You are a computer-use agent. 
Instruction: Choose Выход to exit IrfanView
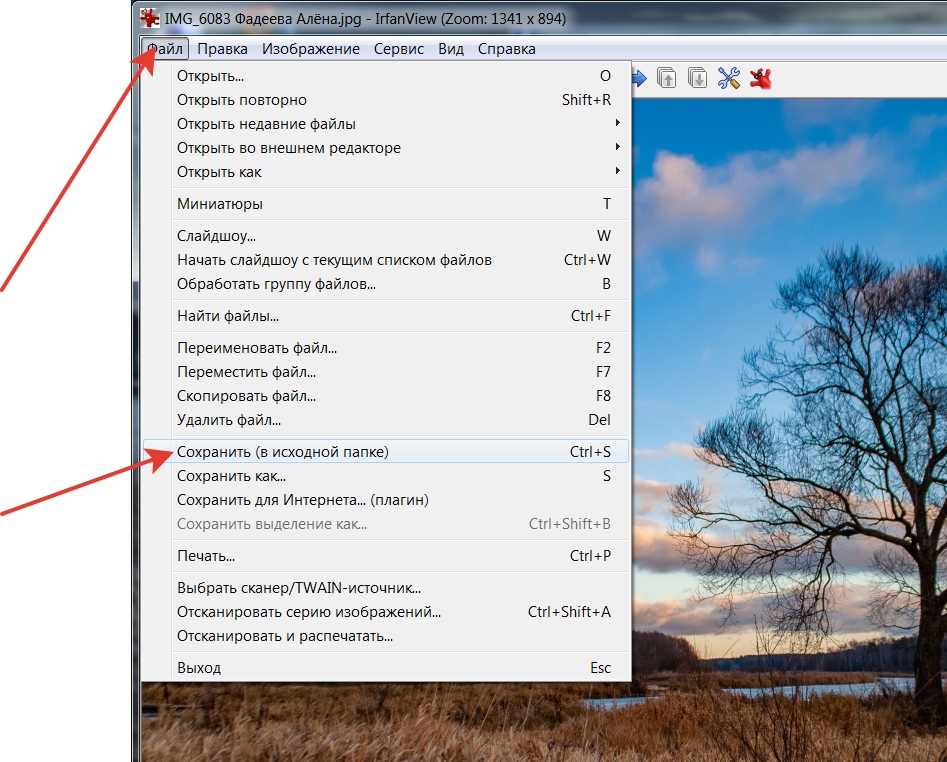tap(386, 668)
